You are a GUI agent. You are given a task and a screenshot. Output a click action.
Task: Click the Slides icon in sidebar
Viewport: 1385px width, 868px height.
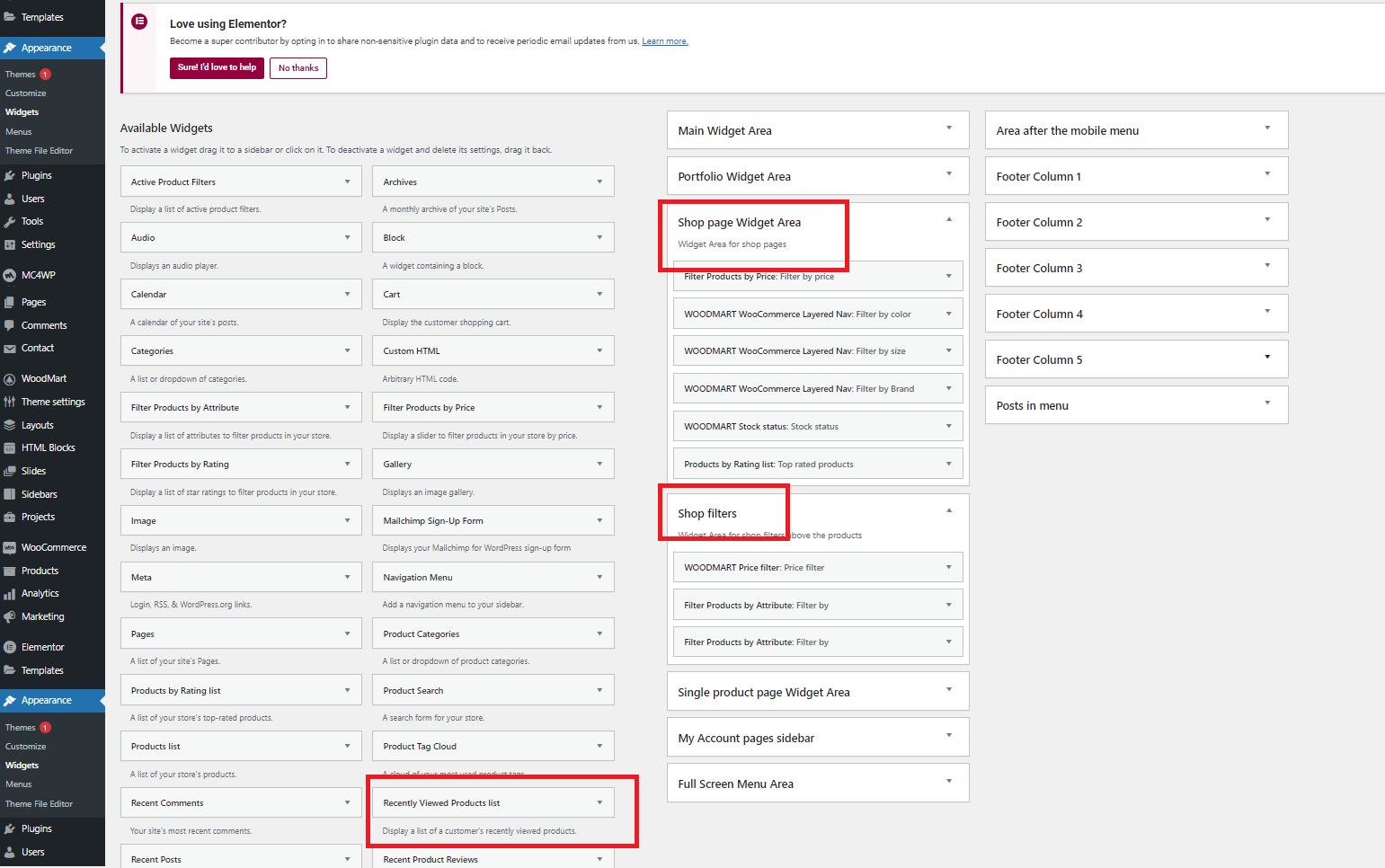pos(10,471)
